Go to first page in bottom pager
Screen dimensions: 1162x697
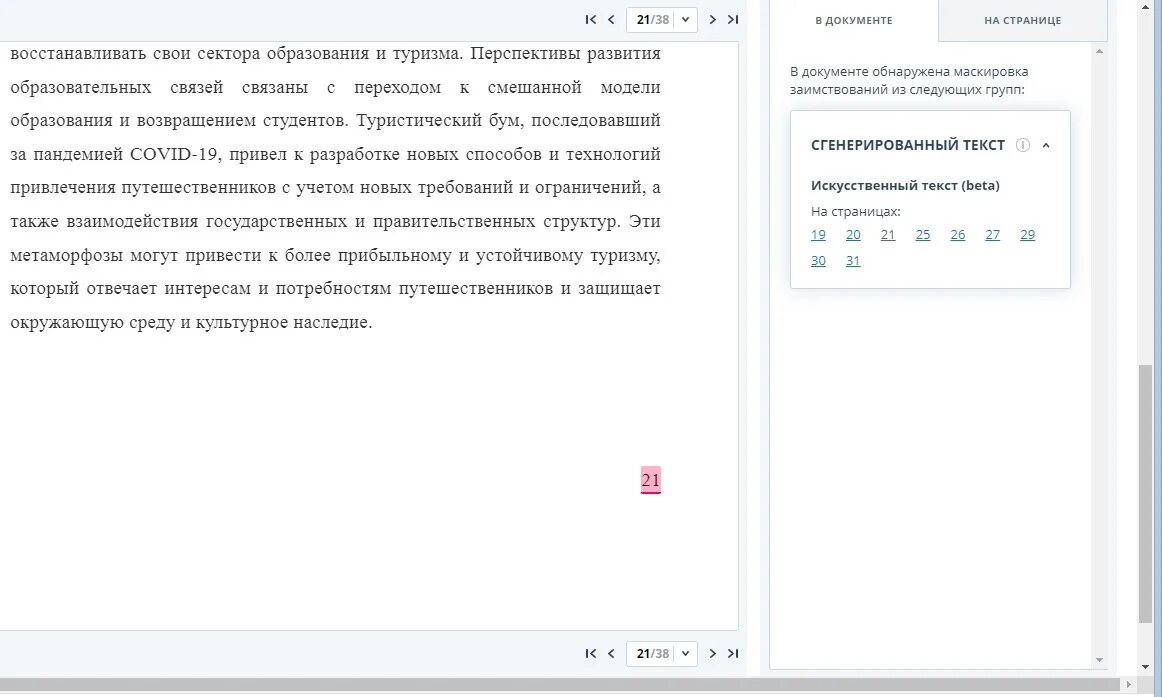tap(591, 653)
